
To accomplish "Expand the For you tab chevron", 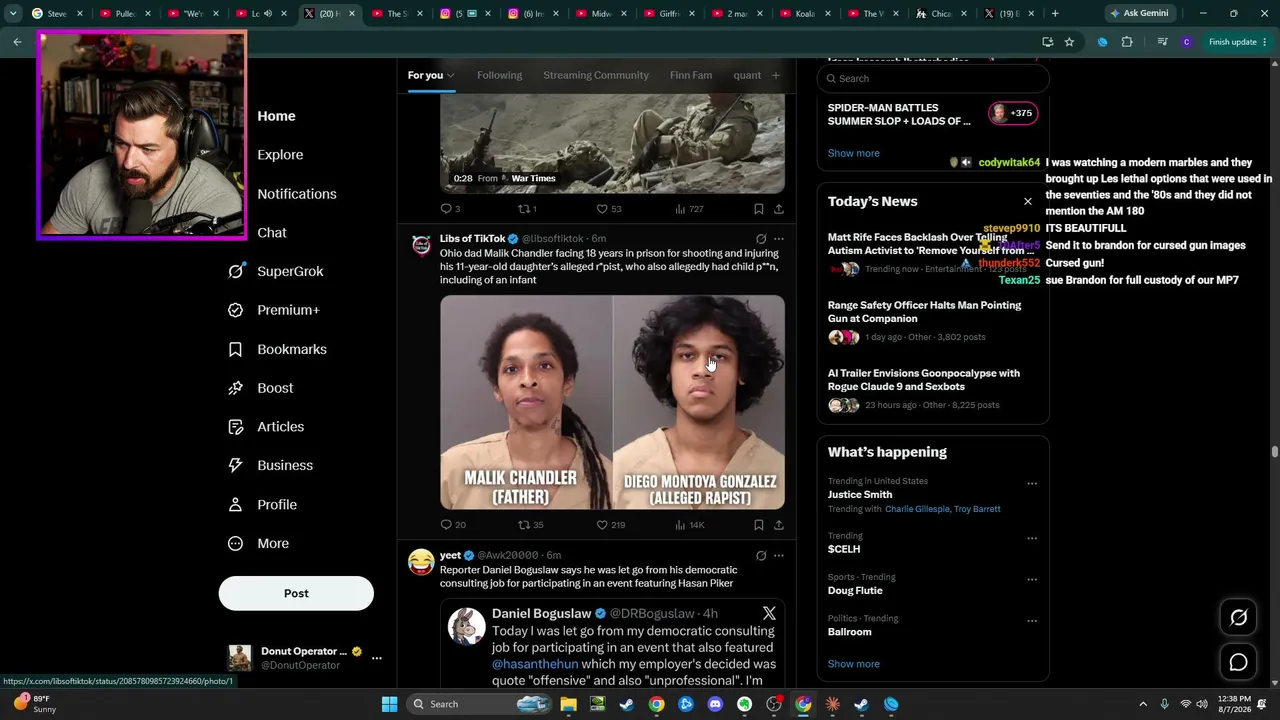I will [x=451, y=76].
